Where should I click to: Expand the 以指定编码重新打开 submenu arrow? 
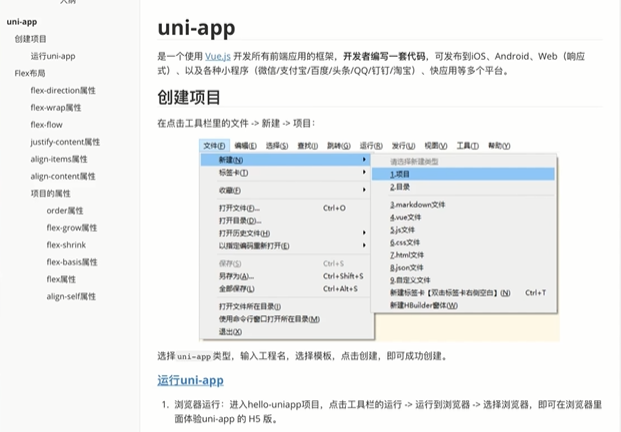click(364, 245)
